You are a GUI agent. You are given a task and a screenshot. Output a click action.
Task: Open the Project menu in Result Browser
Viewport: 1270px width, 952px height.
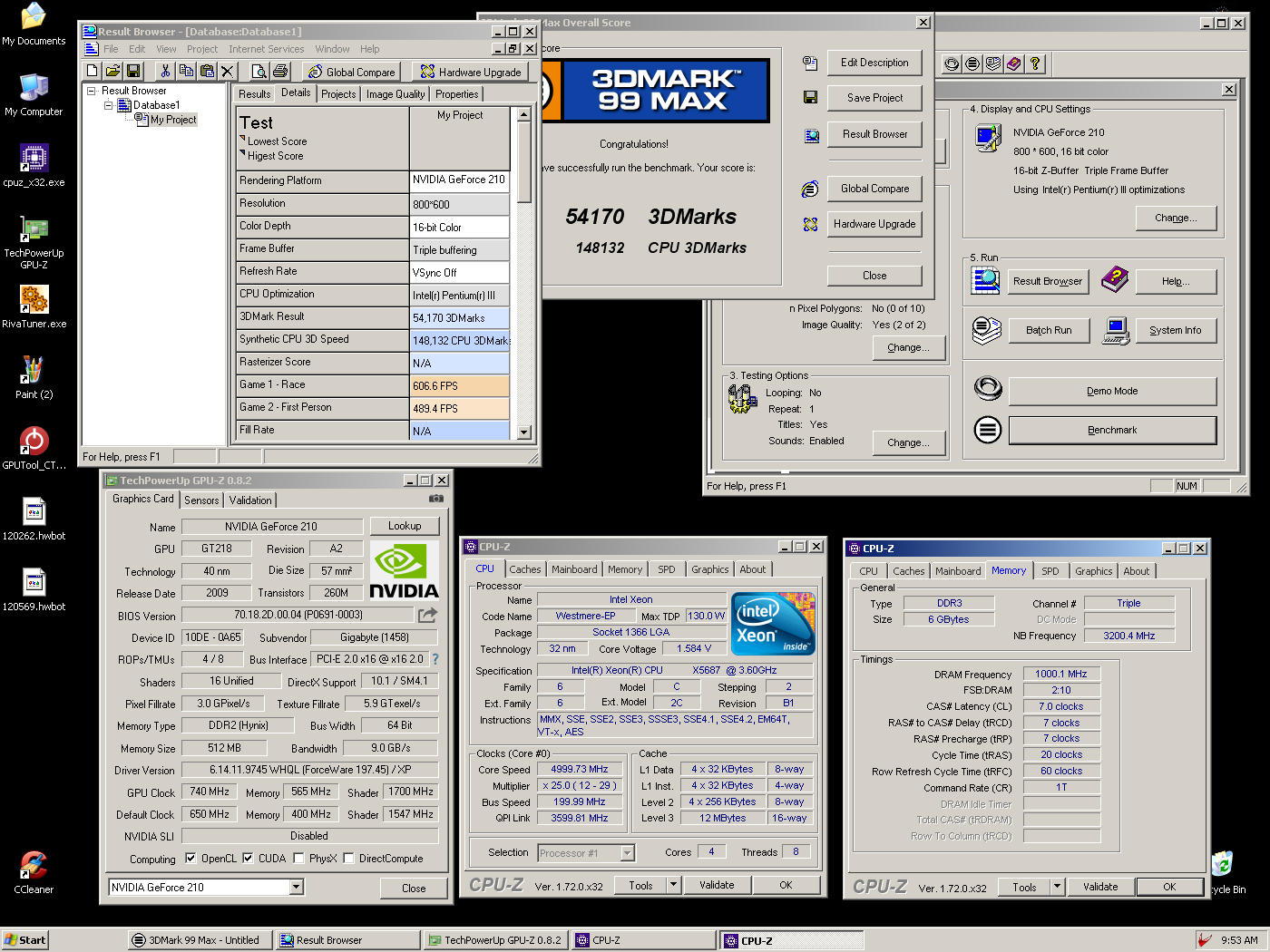coord(202,49)
